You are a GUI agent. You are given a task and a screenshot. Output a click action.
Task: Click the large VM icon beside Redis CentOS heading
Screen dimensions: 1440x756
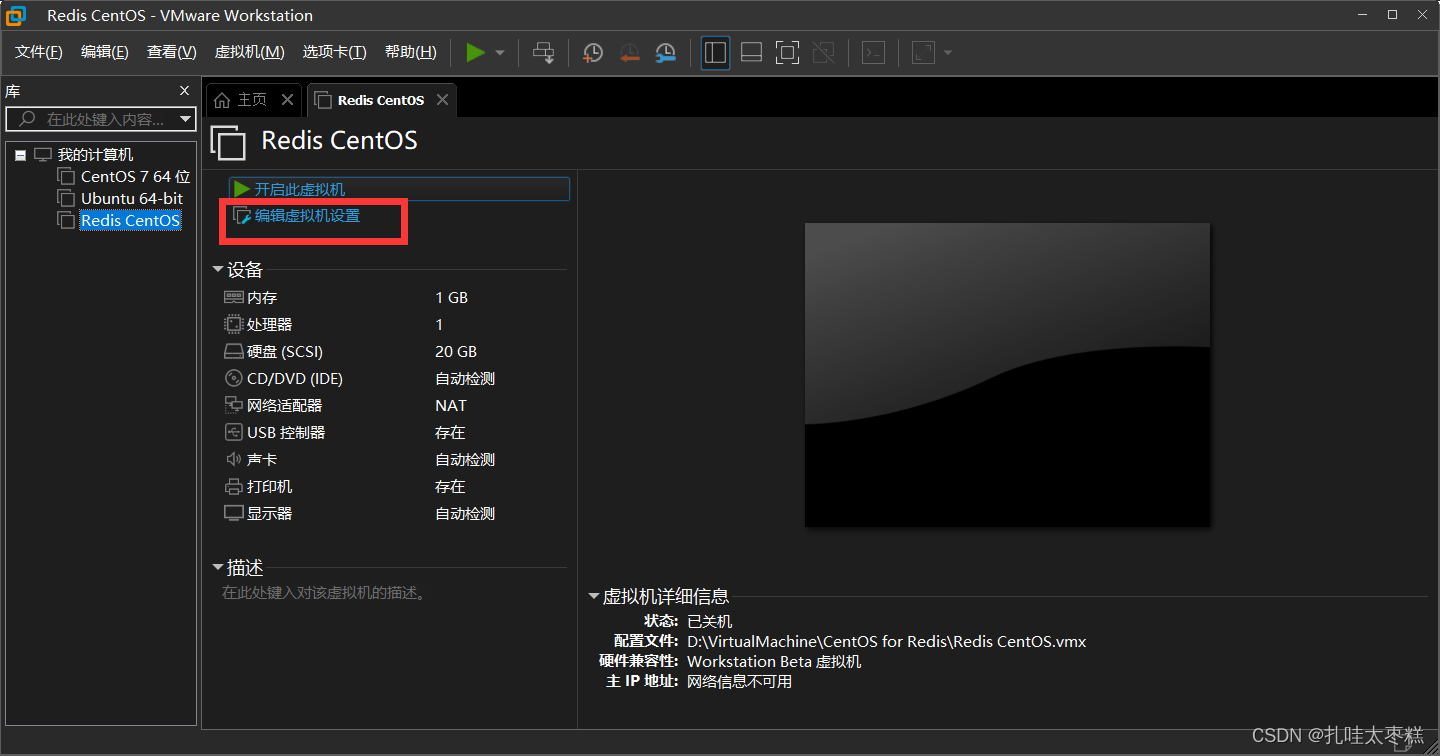(x=228, y=142)
